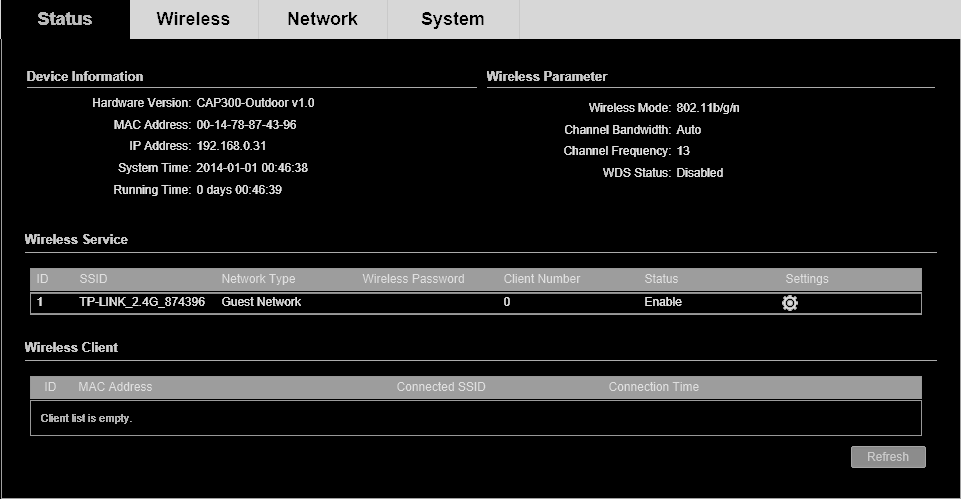The height and width of the screenshot is (499, 961).
Task: Click the Wireless Parameter section heading
Action: (x=547, y=77)
